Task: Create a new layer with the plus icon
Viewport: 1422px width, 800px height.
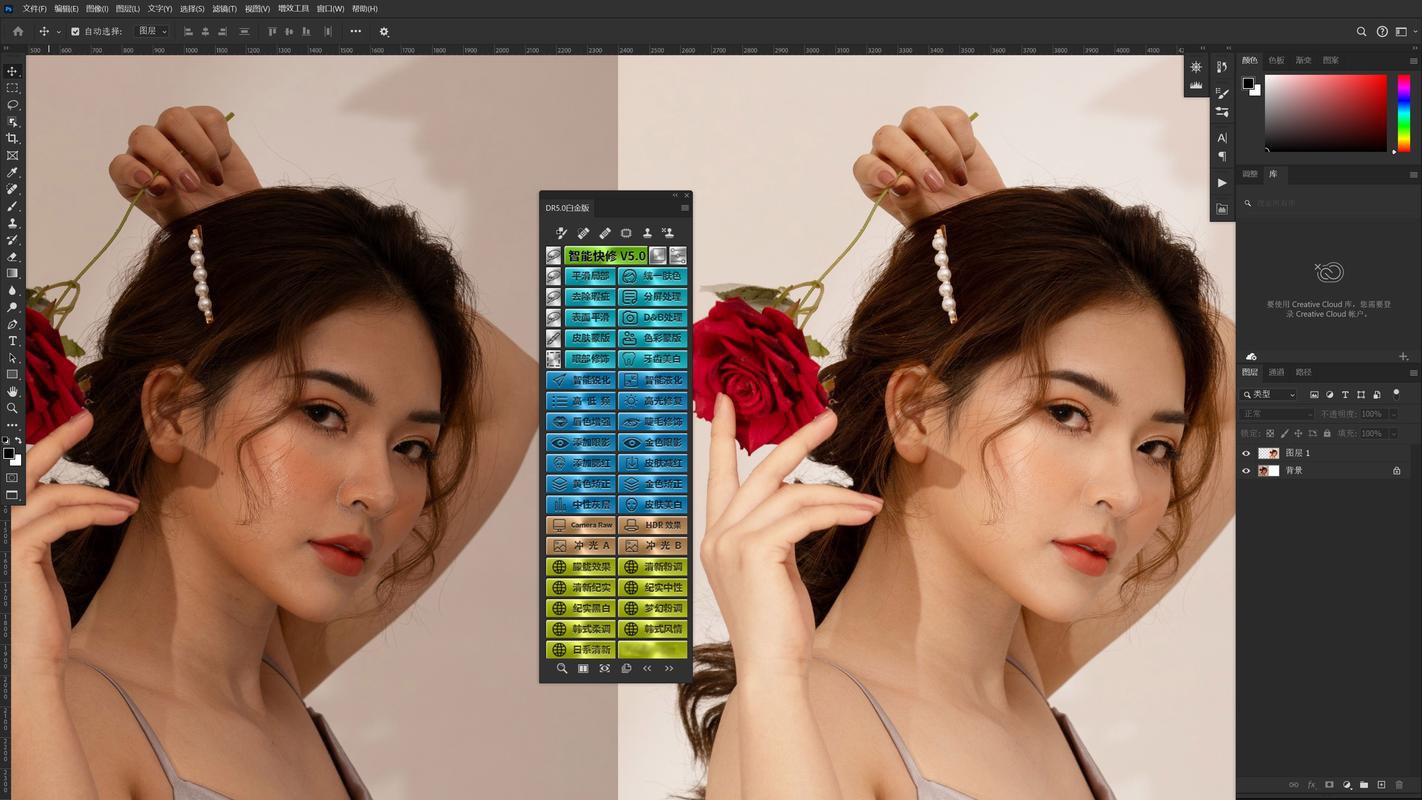Action: tap(1381, 785)
